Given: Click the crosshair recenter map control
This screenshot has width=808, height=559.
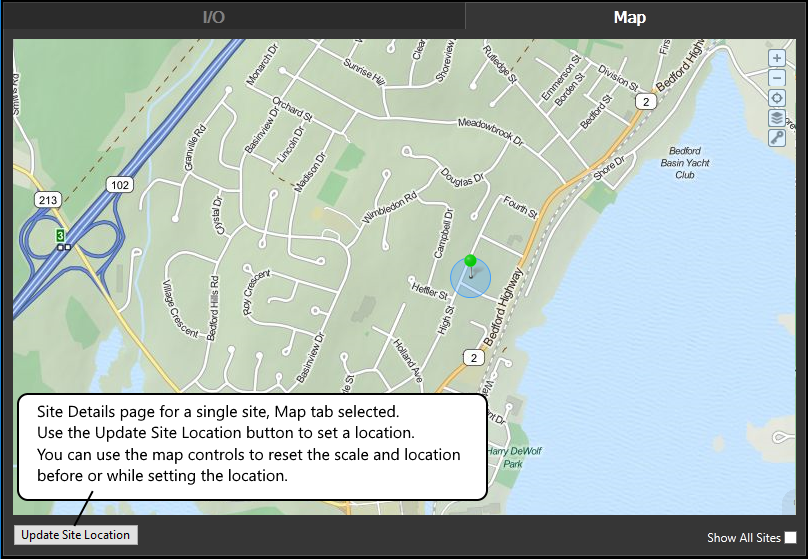Looking at the screenshot, I should [x=776, y=98].
